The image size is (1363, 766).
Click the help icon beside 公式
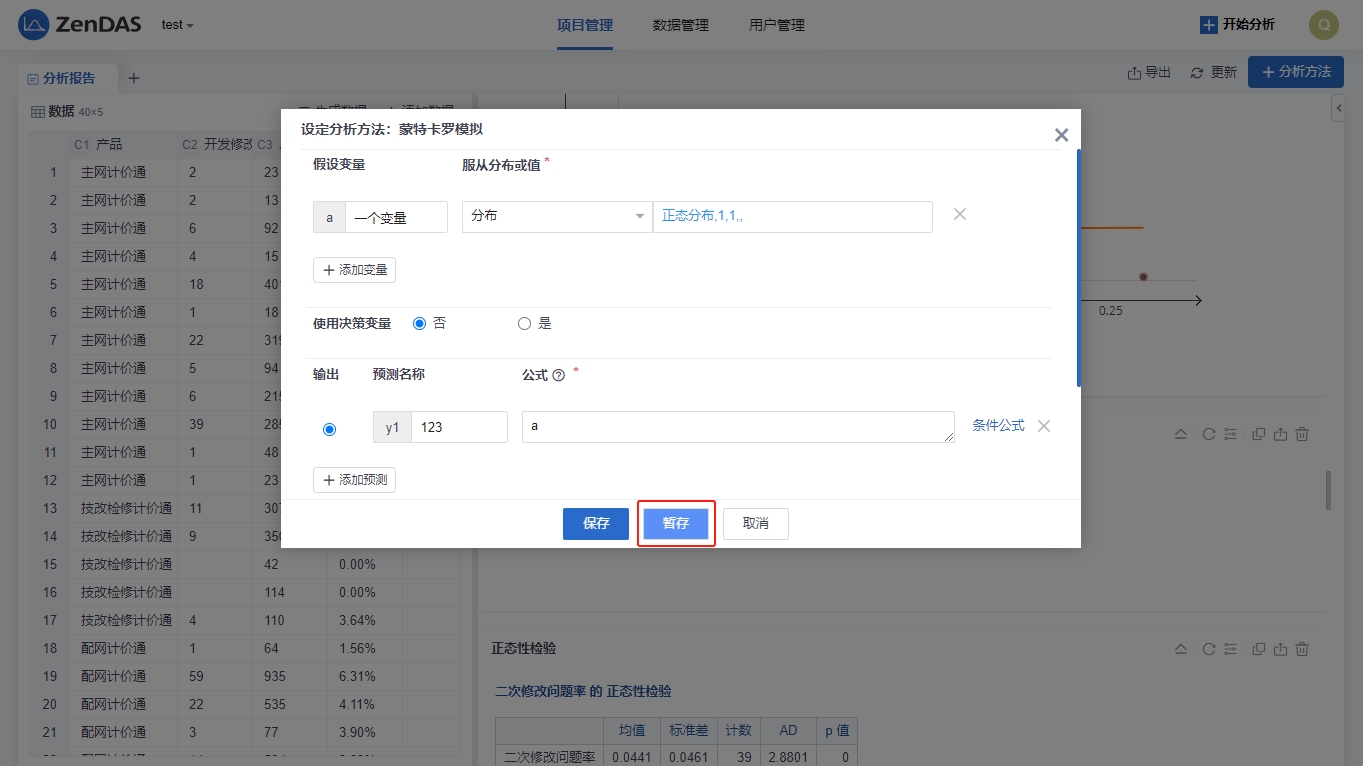click(x=559, y=375)
